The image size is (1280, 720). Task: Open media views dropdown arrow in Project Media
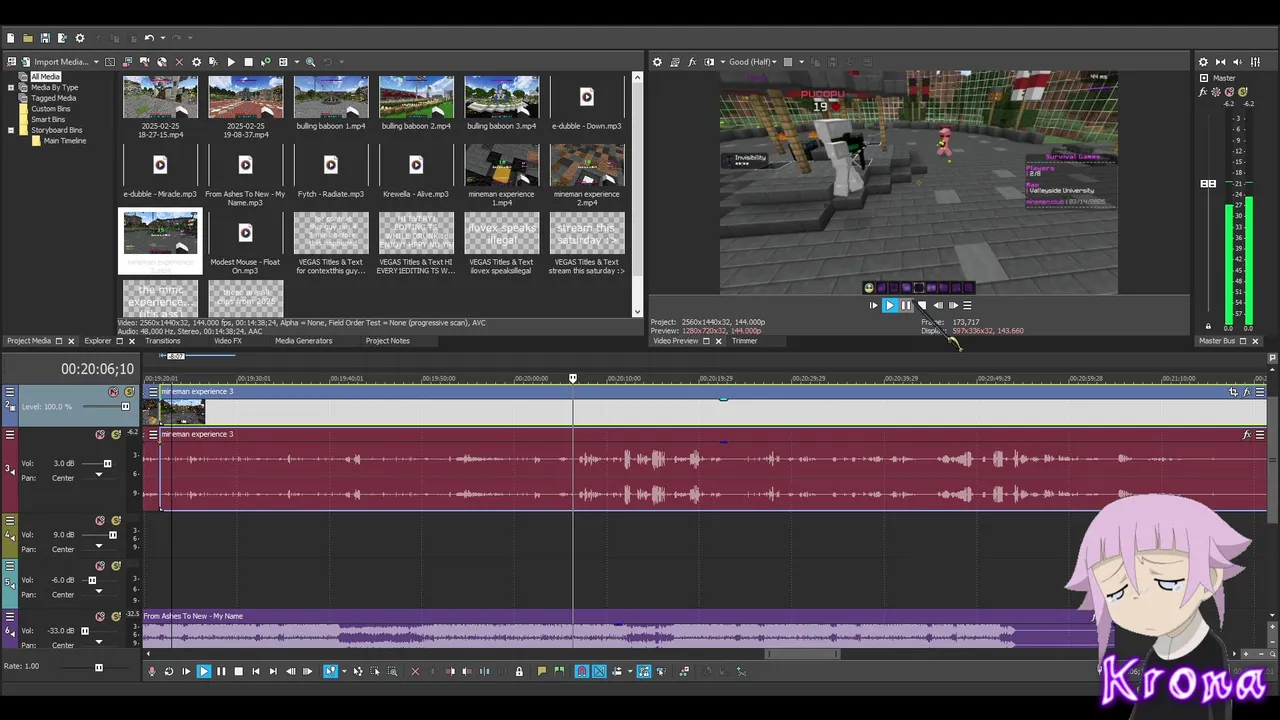tap(296, 62)
